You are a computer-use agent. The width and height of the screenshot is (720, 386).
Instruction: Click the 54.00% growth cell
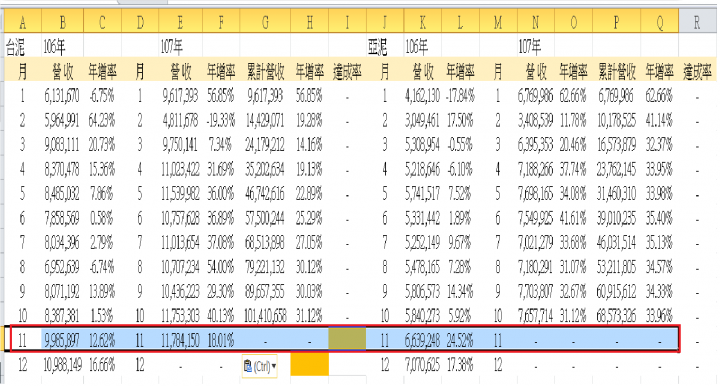pos(221,267)
